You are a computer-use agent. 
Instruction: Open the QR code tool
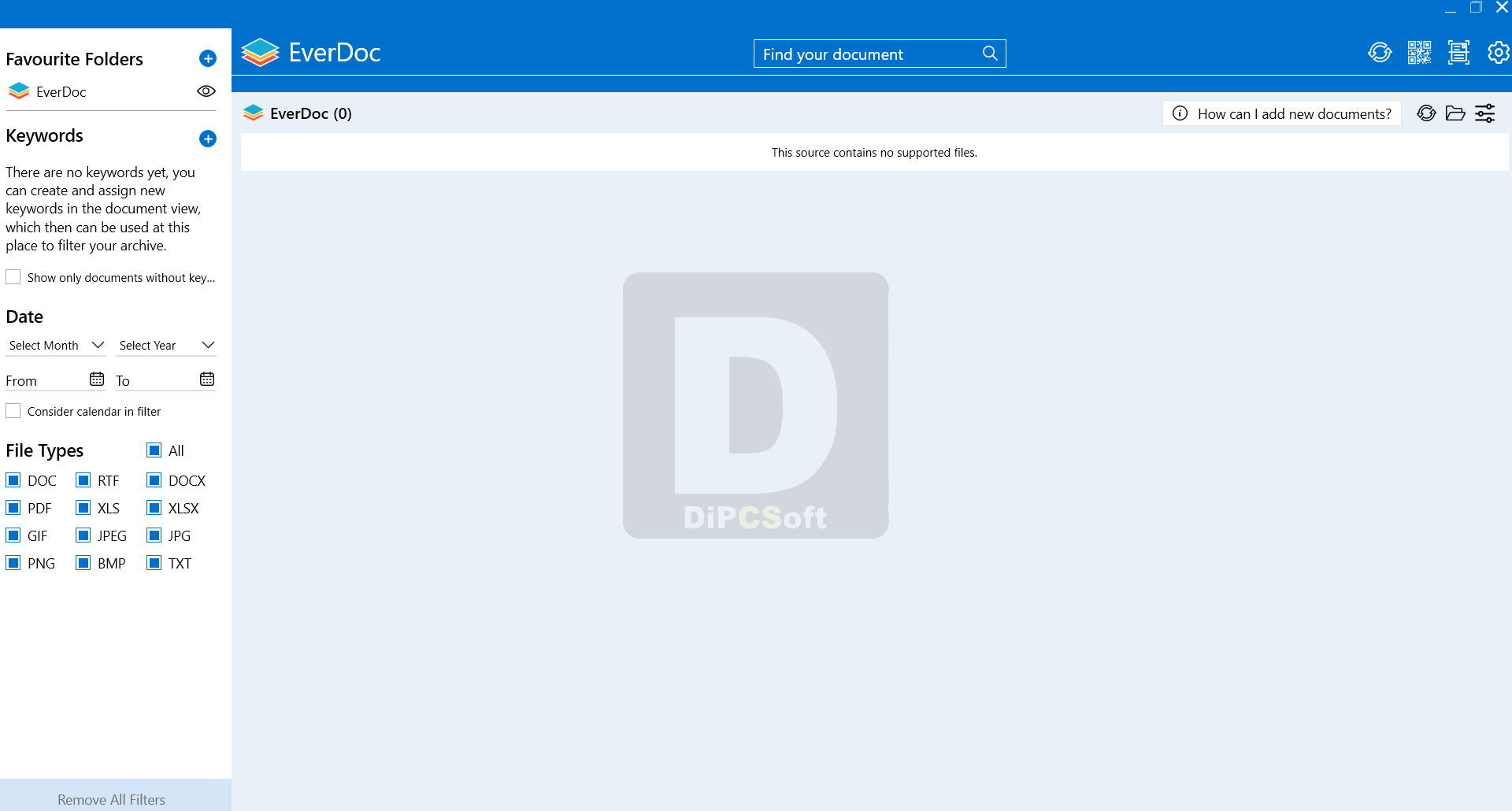pyautogui.click(x=1419, y=53)
